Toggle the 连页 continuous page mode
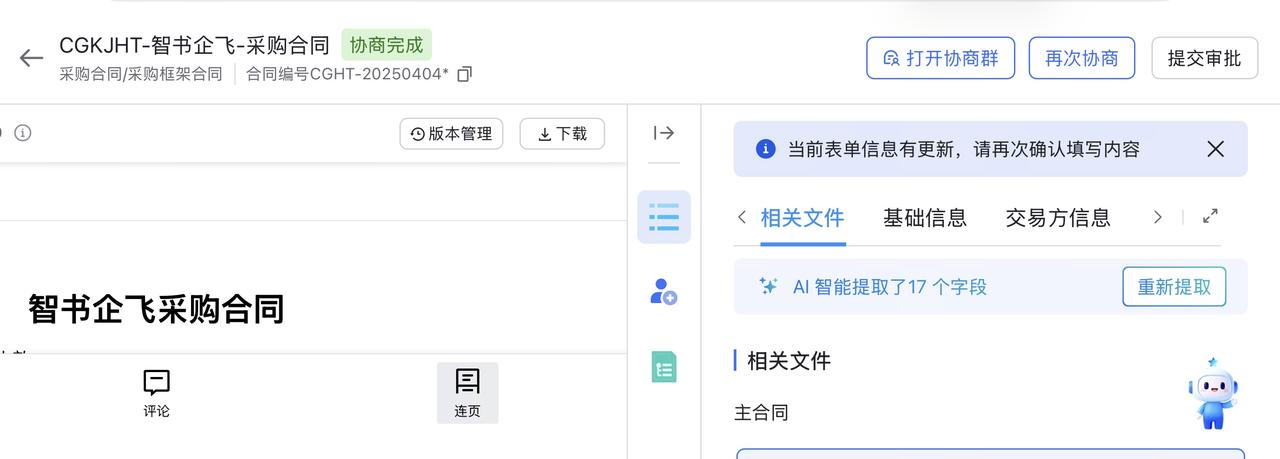Screen dimensions: 1280x459 [x=467, y=393]
